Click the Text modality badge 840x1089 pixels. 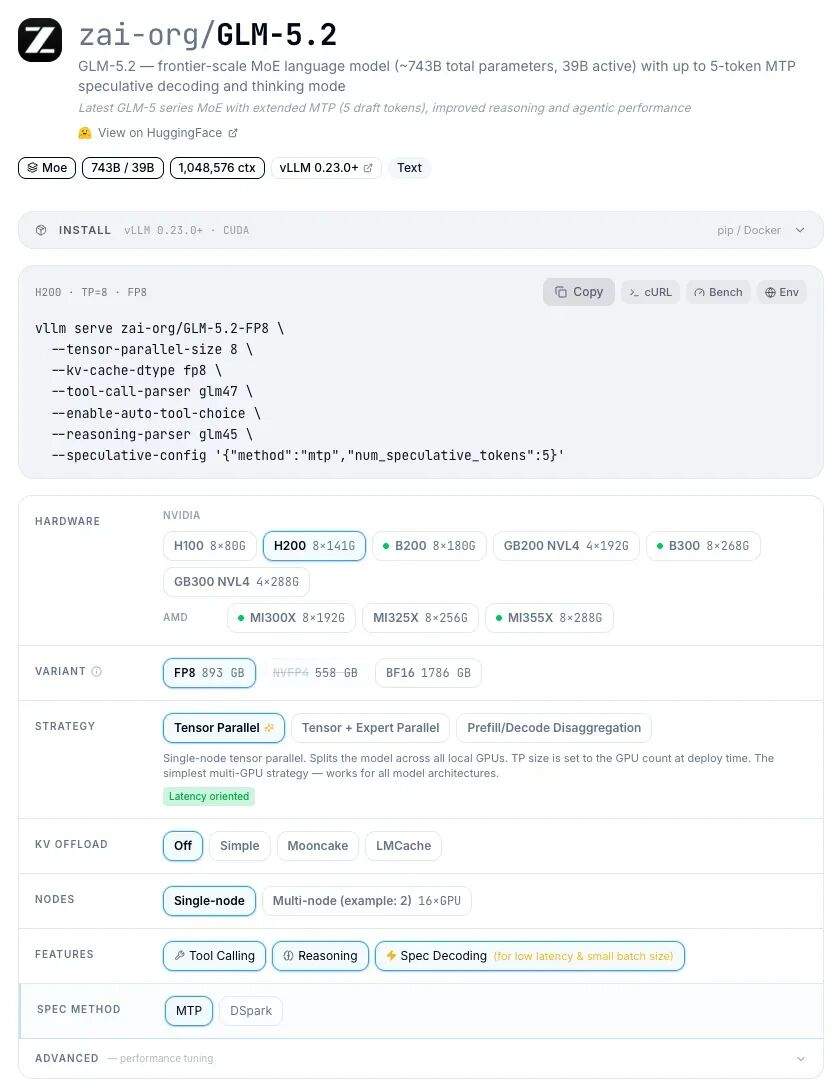click(x=409, y=167)
